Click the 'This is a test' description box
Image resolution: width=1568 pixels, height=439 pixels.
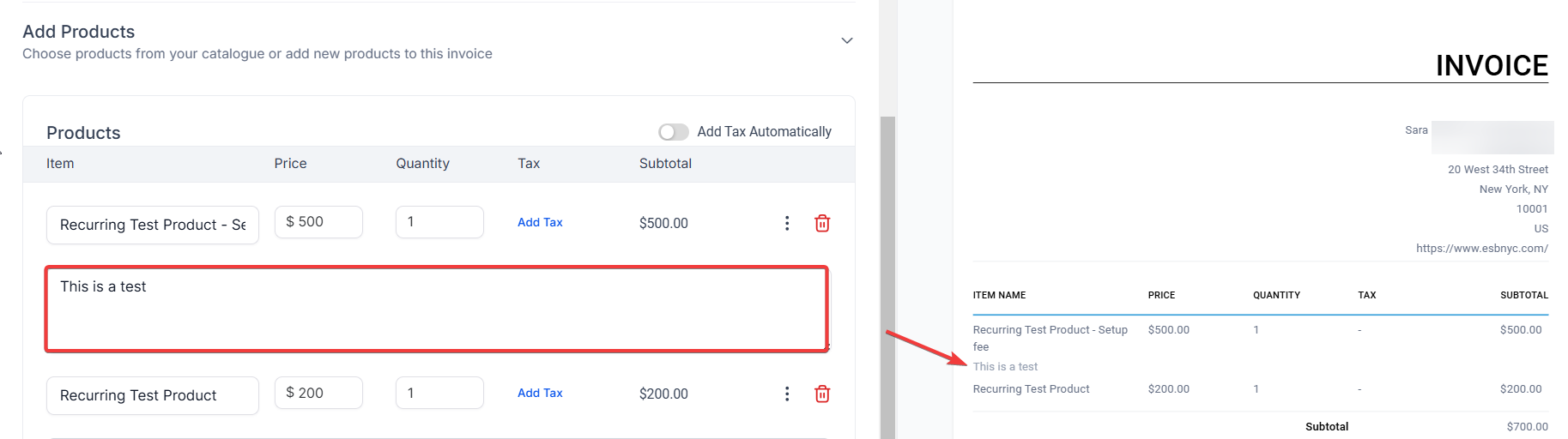coord(436,309)
